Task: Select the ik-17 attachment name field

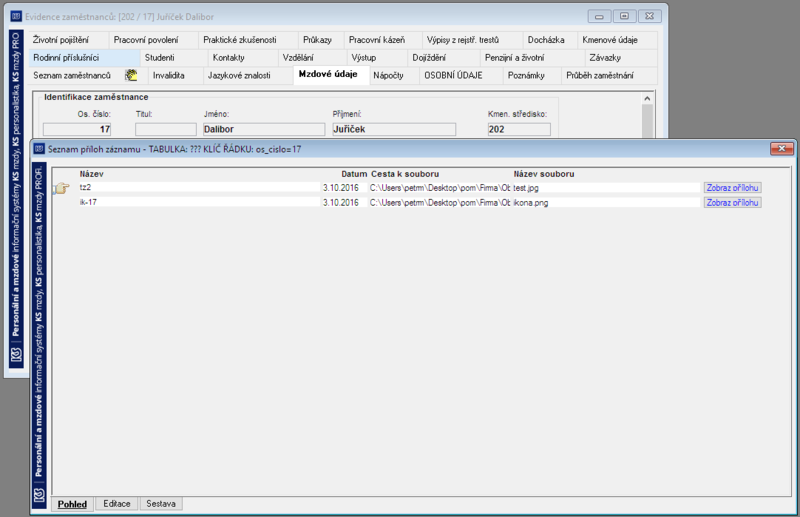Action: coord(199,203)
